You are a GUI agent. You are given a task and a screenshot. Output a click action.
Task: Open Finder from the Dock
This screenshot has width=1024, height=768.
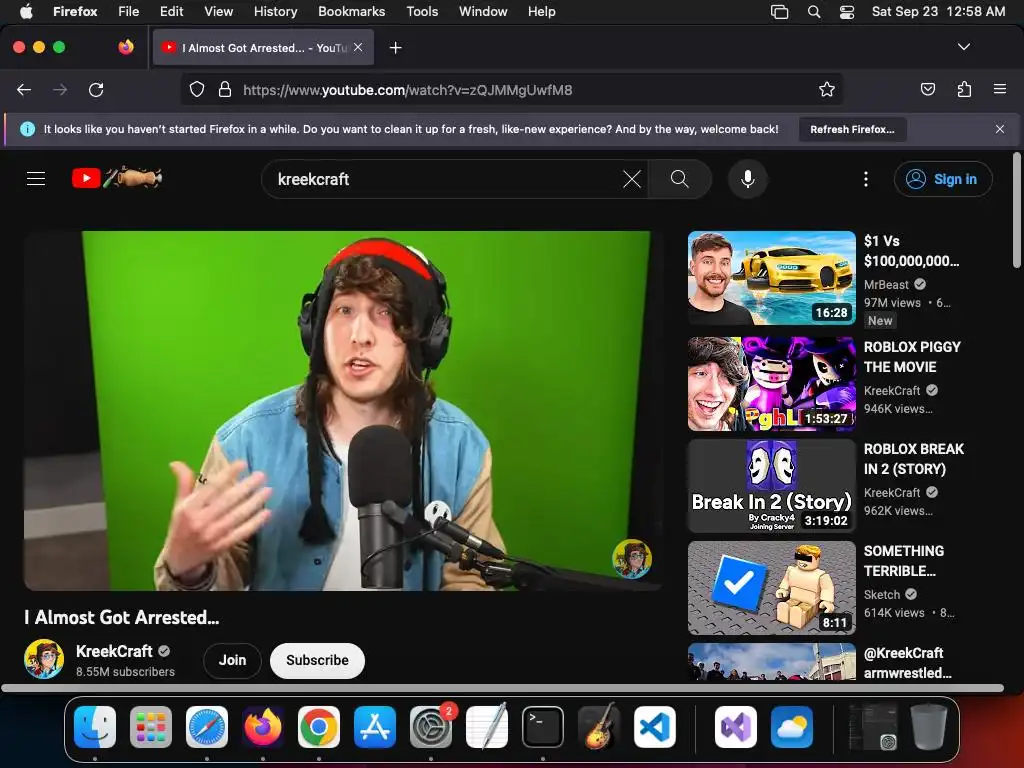tap(95, 726)
